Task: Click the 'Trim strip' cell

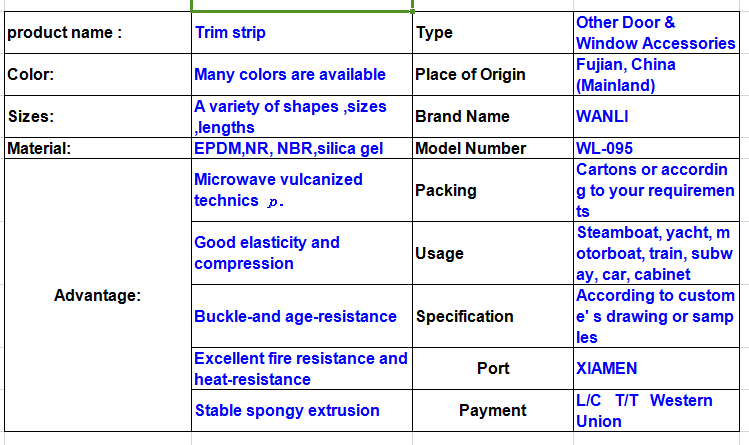Action: point(302,32)
